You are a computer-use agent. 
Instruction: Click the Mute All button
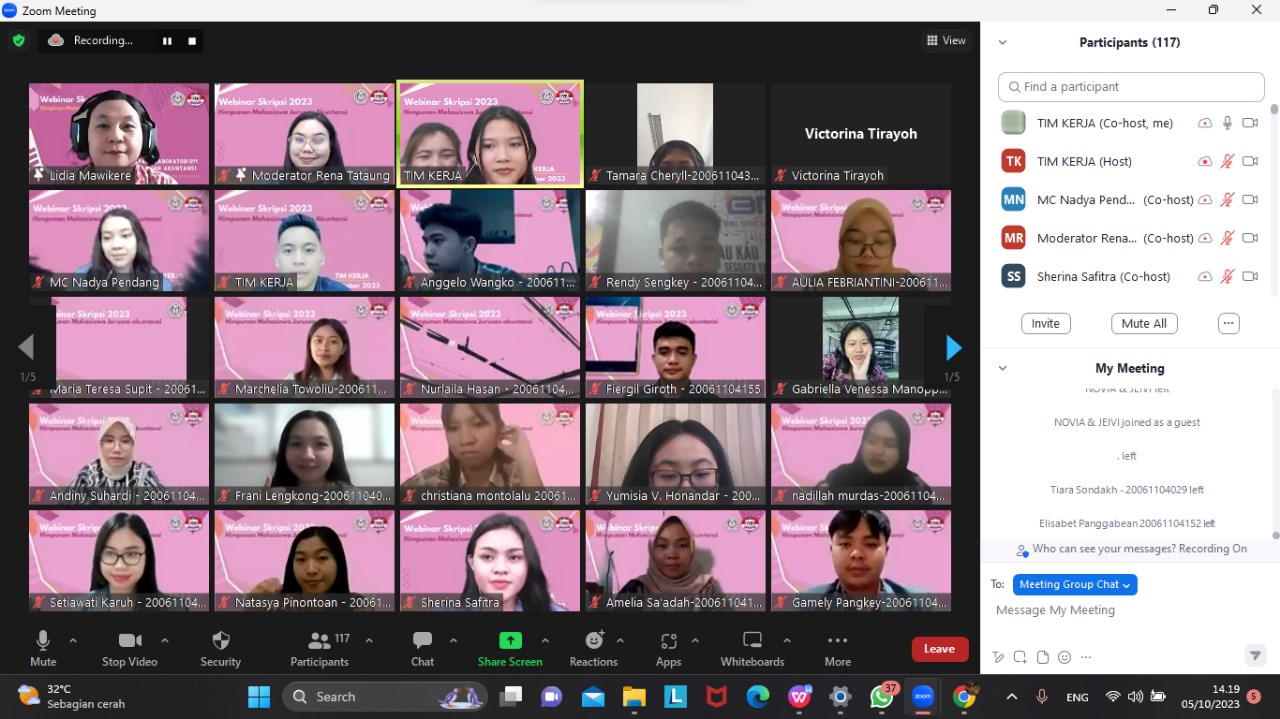click(x=1144, y=324)
